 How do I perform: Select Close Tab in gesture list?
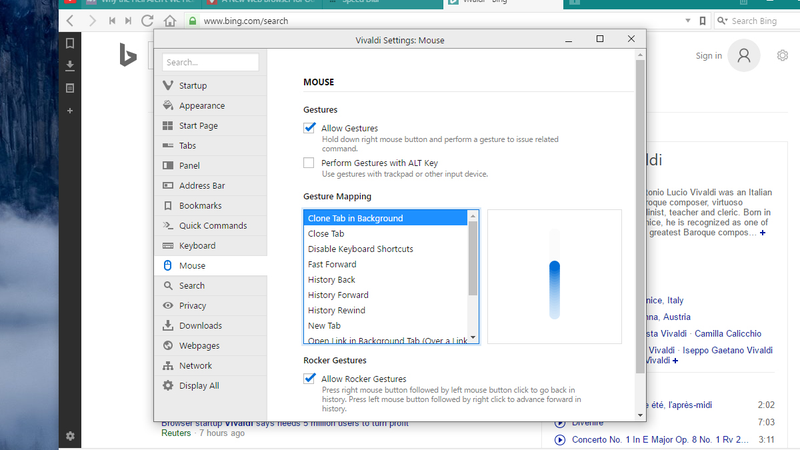click(x=385, y=234)
